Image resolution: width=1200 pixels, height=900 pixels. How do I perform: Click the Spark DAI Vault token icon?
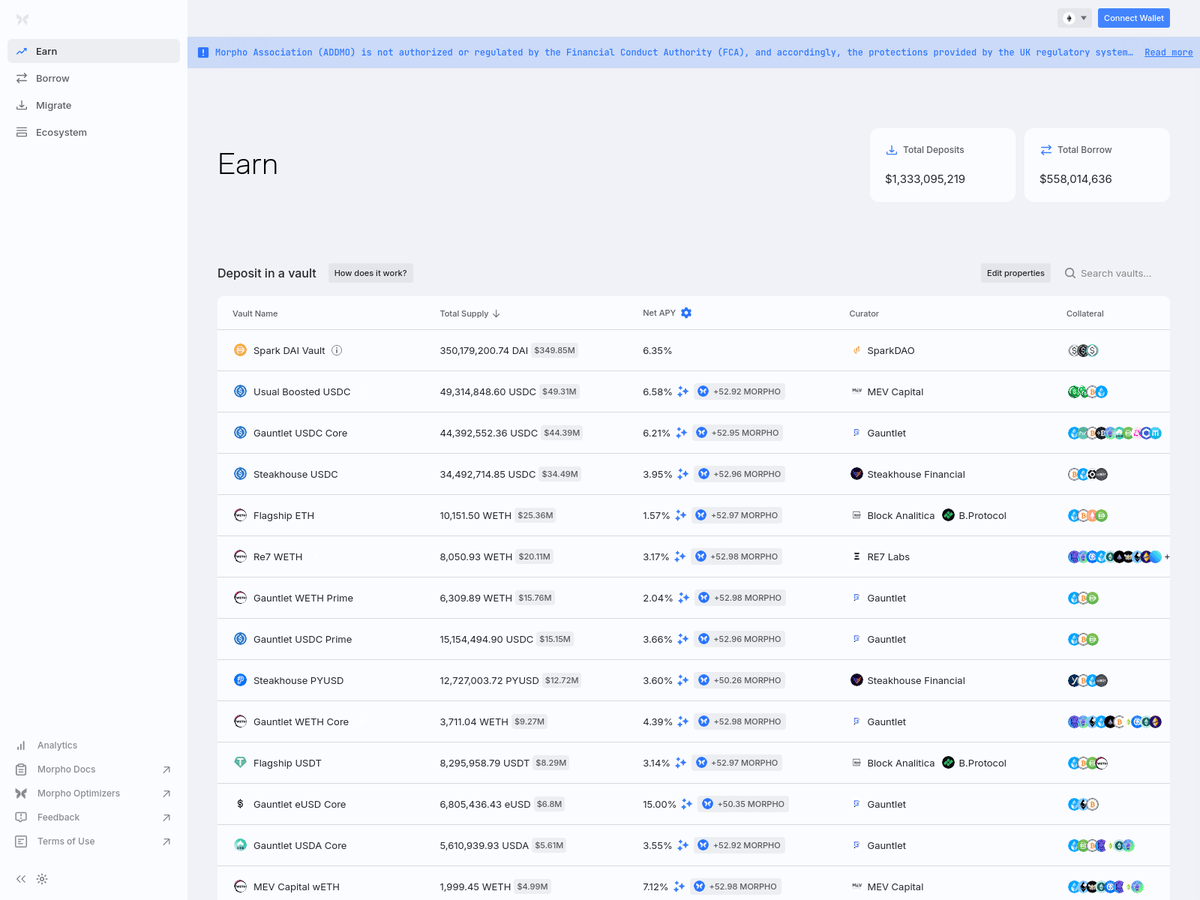(x=240, y=351)
